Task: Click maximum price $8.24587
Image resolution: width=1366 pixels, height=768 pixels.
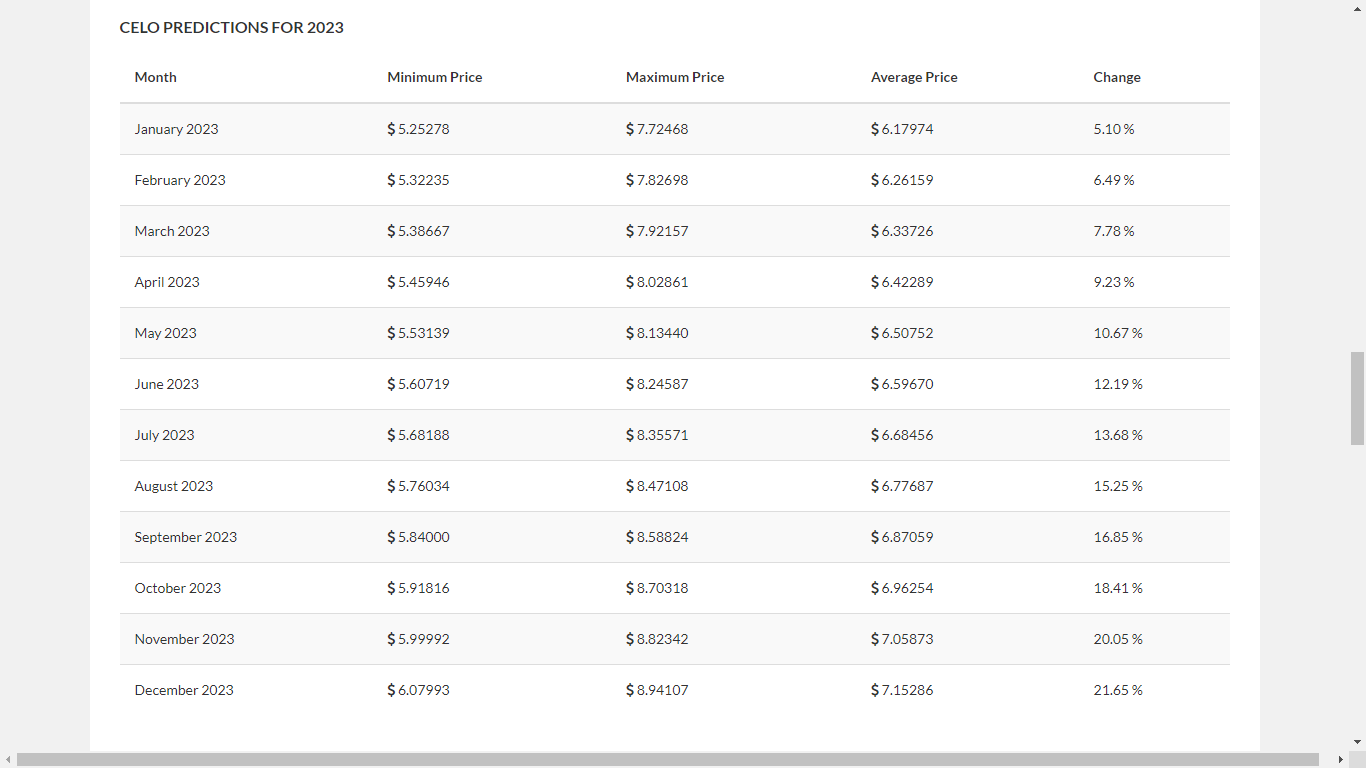Action: click(x=657, y=384)
